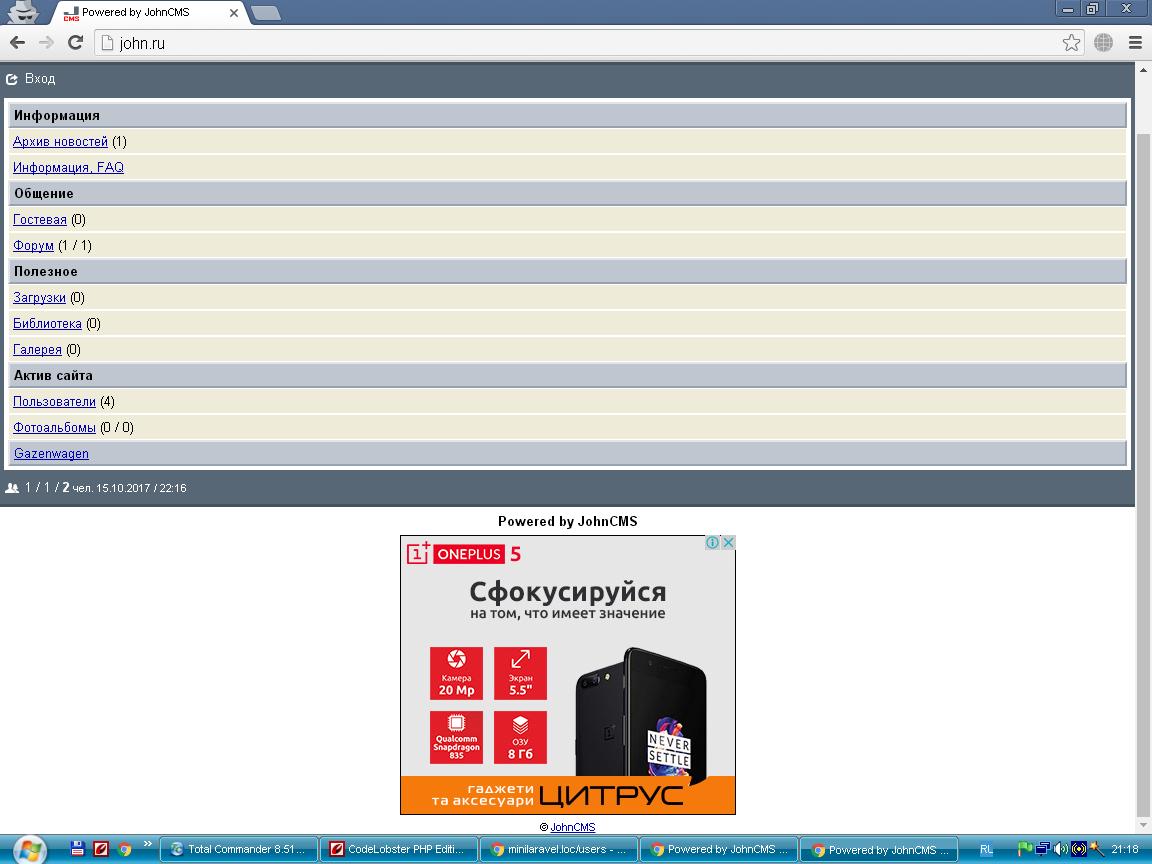Viewport: 1152px width, 864px height.
Task: Click the login arrow icon beside Вход
Action: (x=12, y=79)
